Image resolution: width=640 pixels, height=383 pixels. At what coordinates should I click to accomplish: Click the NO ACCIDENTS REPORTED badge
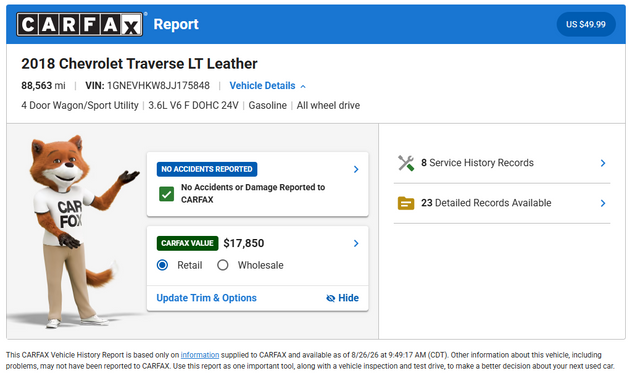pyautogui.click(x=207, y=169)
